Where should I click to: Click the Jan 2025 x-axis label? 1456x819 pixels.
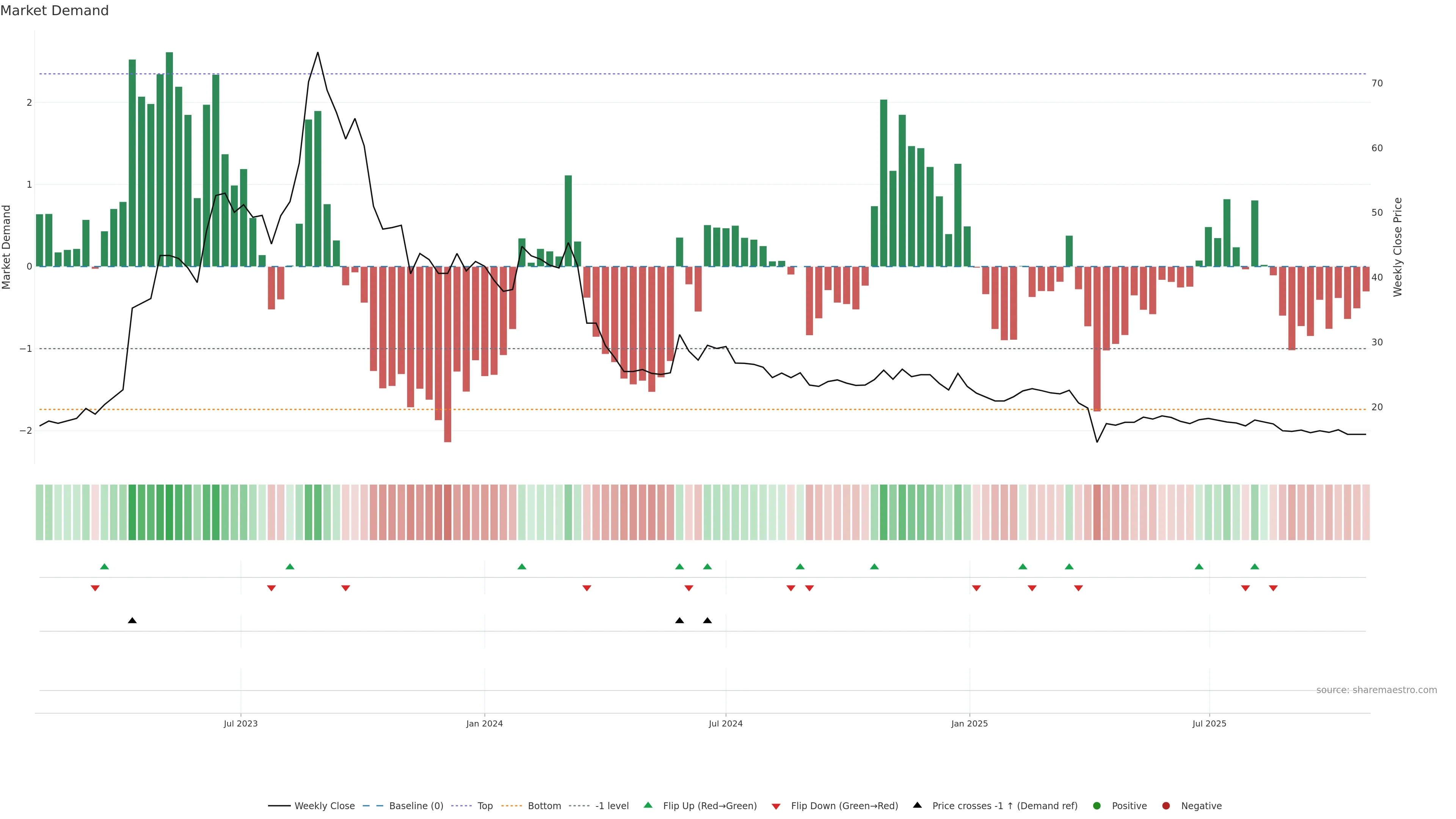pyautogui.click(x=970, y=723)
